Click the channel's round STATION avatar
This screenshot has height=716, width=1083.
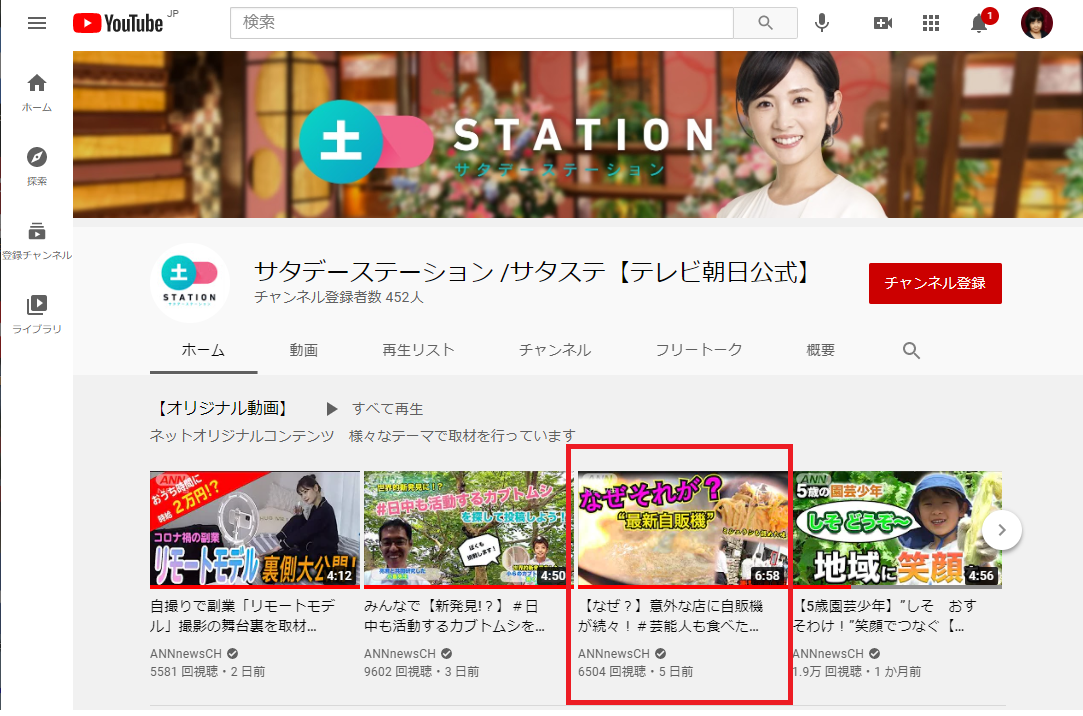[x=190, y=283]
